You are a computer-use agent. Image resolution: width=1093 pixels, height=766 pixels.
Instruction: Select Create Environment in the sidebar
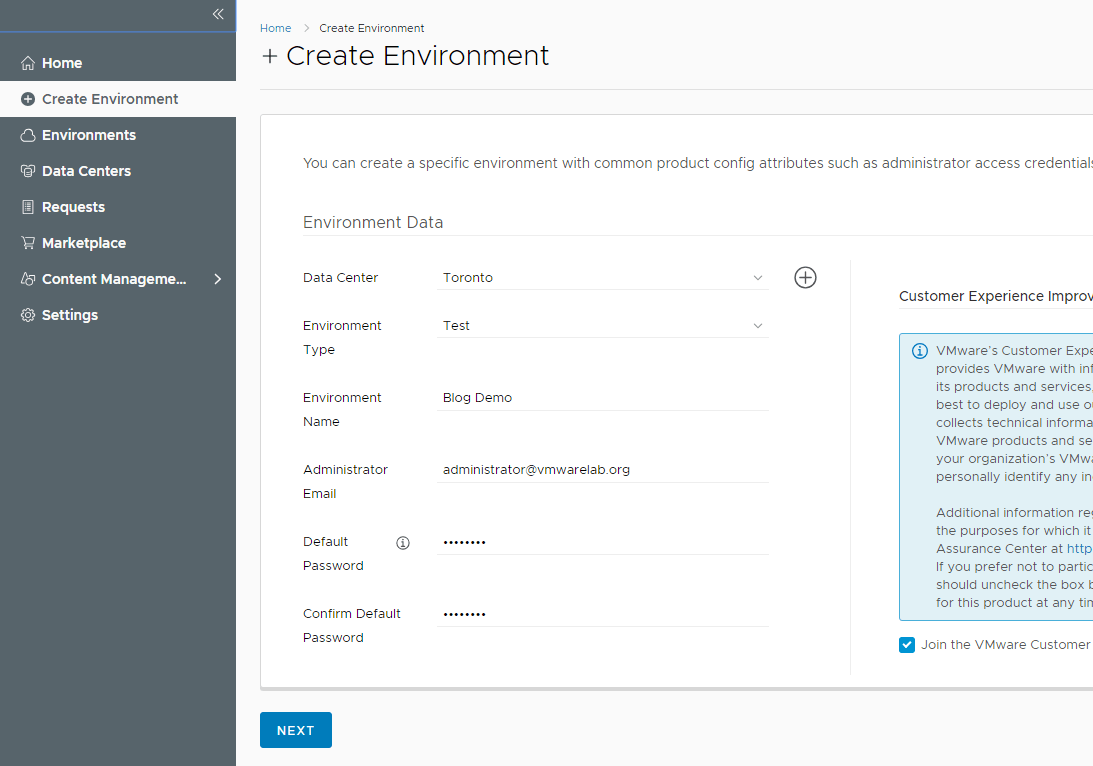coord(110,99)
